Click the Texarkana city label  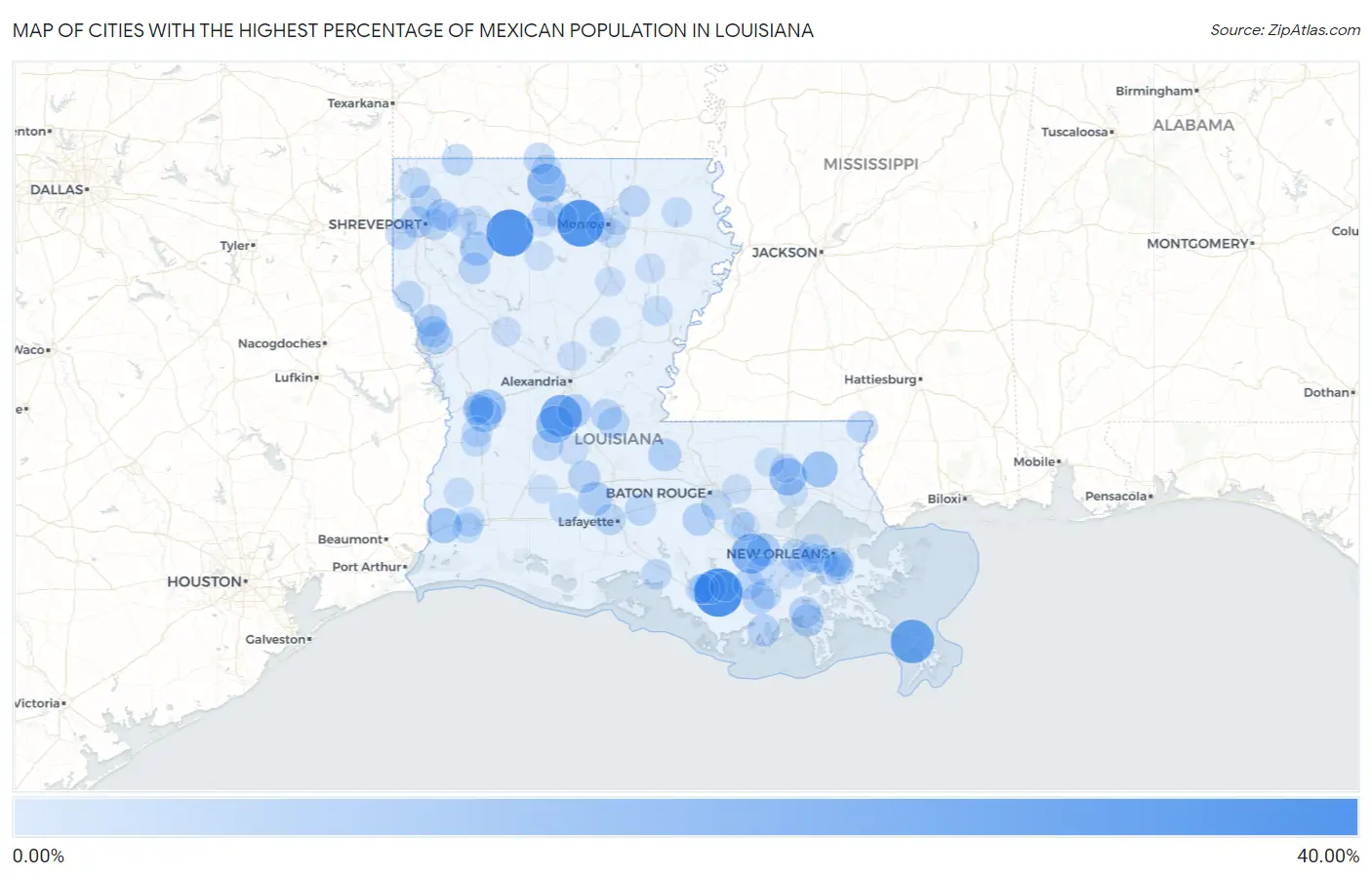[358, 103]
